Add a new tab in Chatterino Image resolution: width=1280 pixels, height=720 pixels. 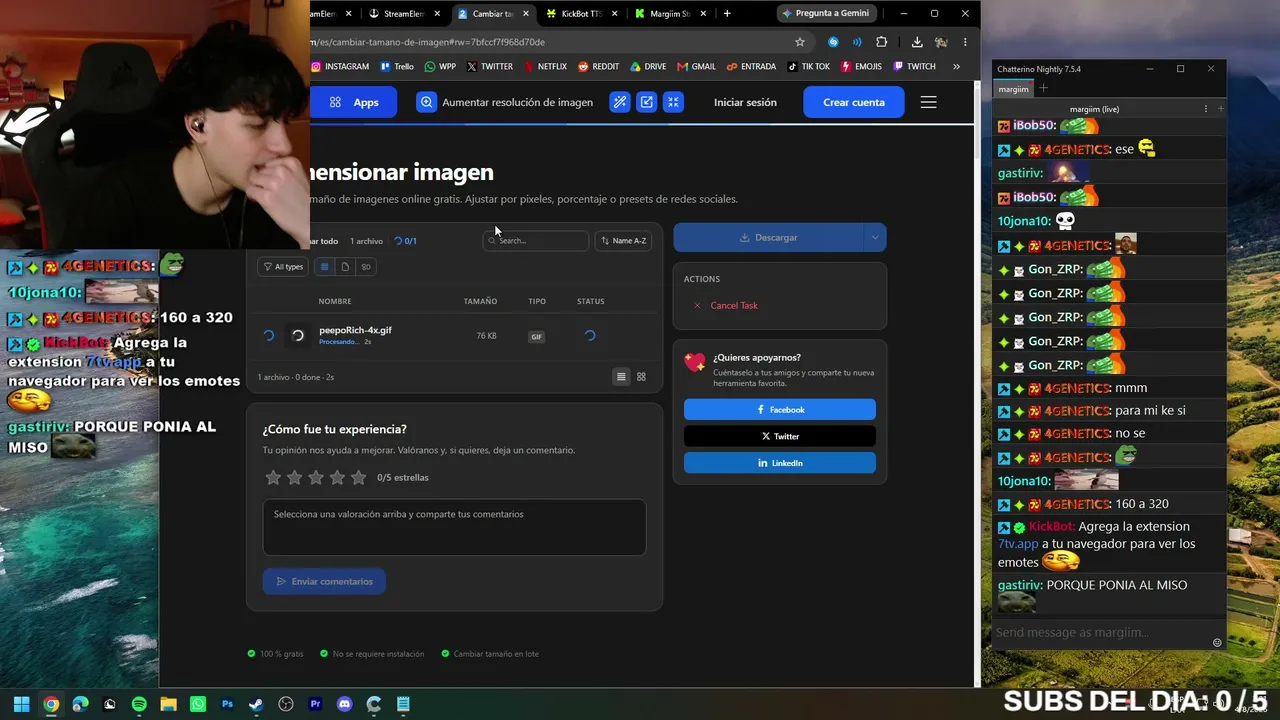tap(1043, 88)
